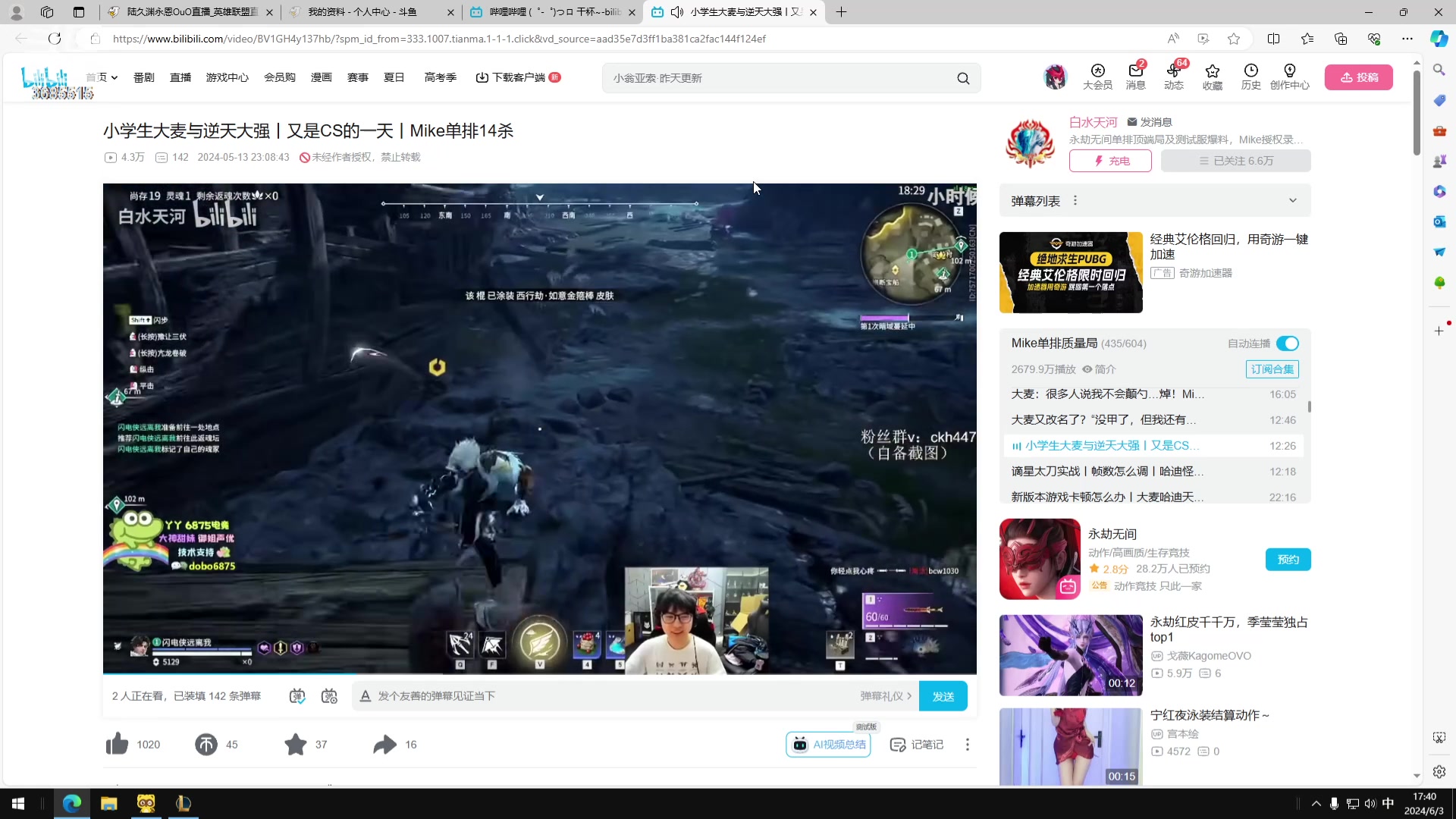Open 记笔记 notes tool
The width and height of the screenshot is (1456, 819).
916,745
